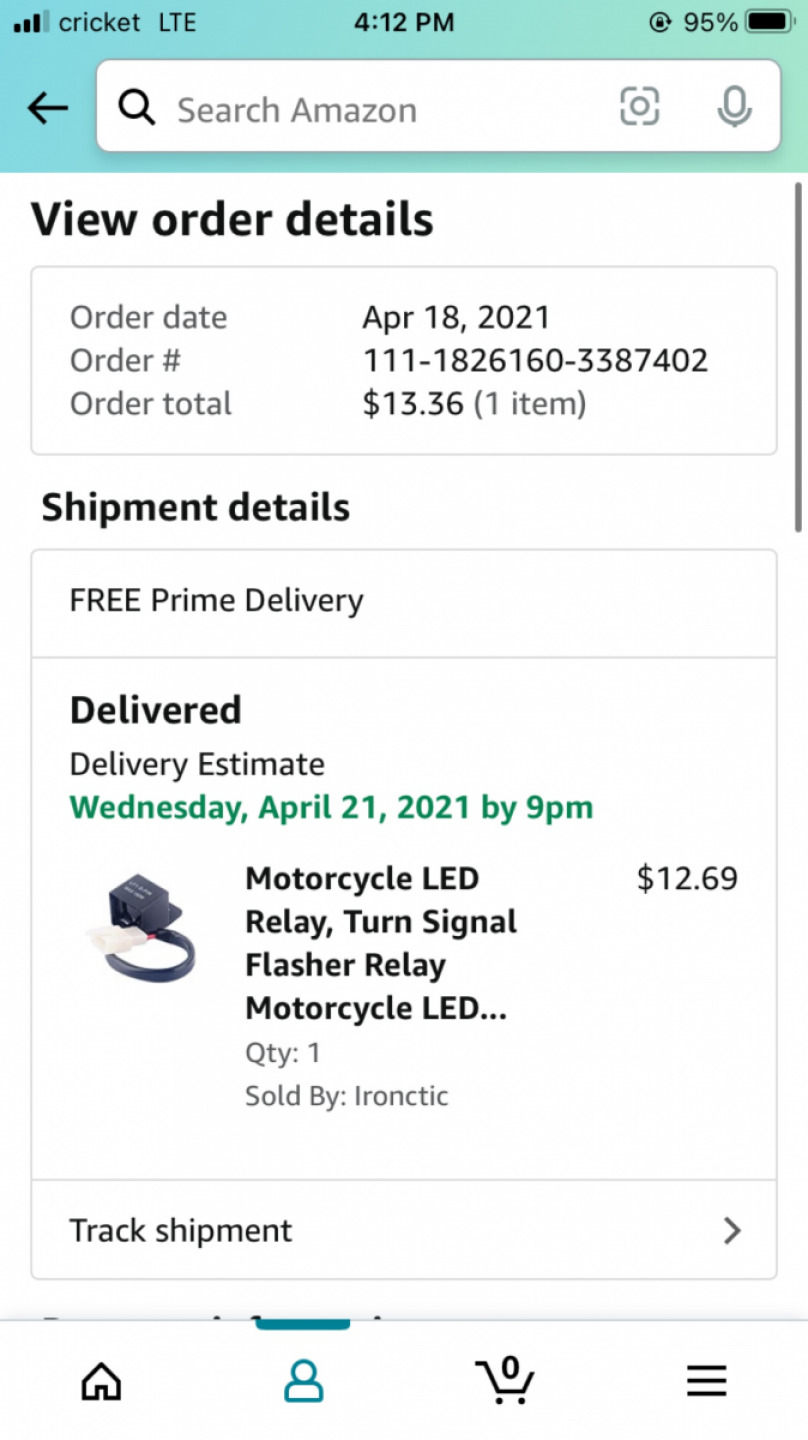Click the page scrollbar on right edge
Screen dimensions: 808x1440
tap(798, 356)
